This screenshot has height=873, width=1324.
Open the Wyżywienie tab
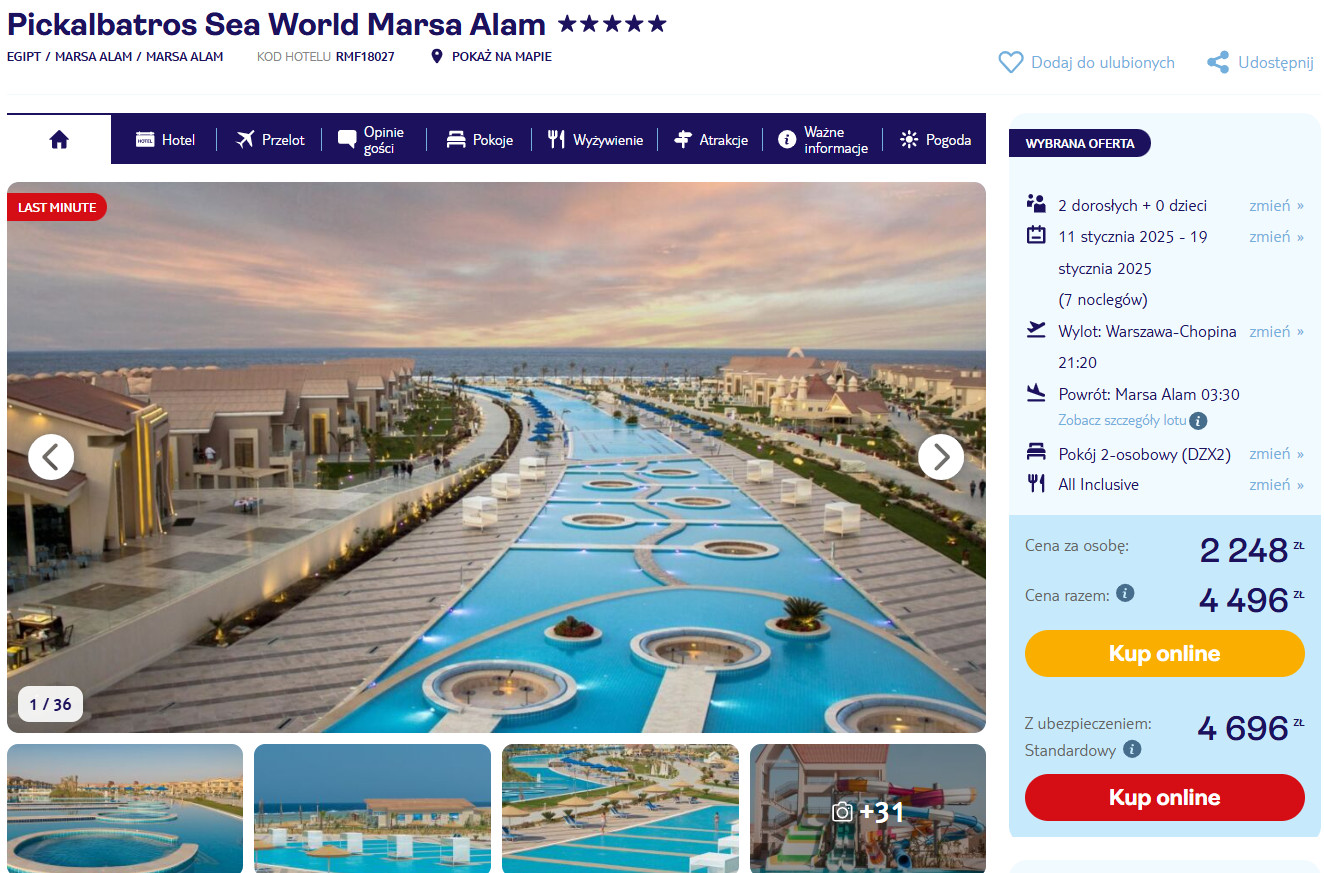595,140
